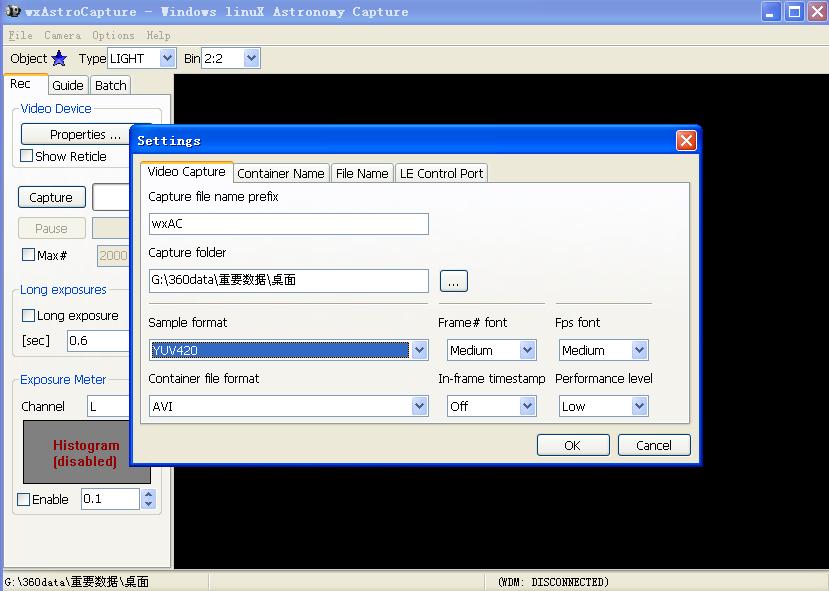Viewport: 829px width, 591px height.
Task: Click the status bar folder path text
Action: click(x=77, y=582)
